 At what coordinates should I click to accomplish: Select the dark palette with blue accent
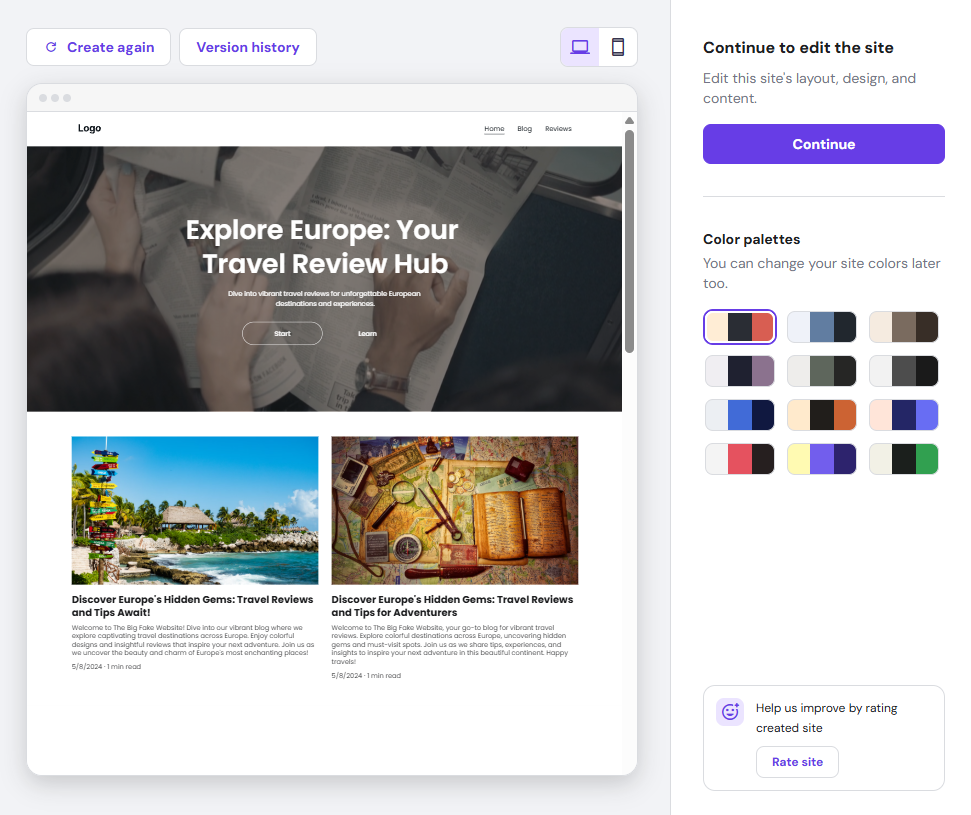(x=822, y=327)
